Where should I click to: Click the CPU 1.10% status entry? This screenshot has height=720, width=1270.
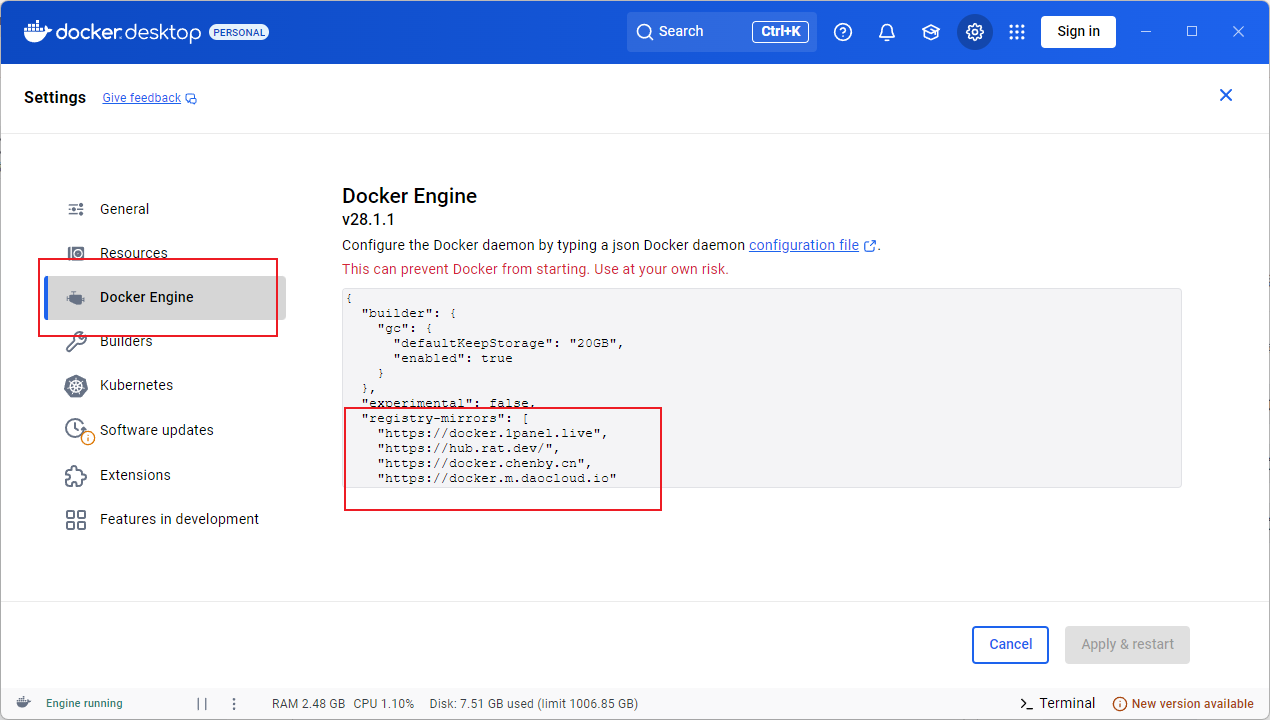coord(383,704)
